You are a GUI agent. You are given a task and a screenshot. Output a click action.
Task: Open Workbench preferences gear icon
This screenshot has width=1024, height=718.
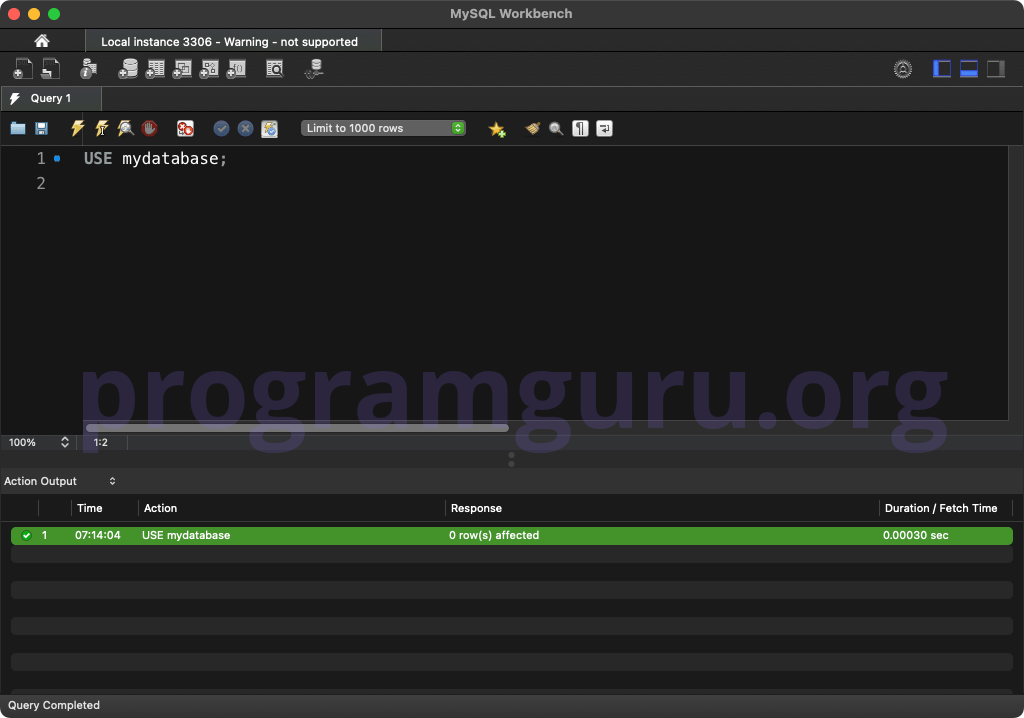coord(903,69)
